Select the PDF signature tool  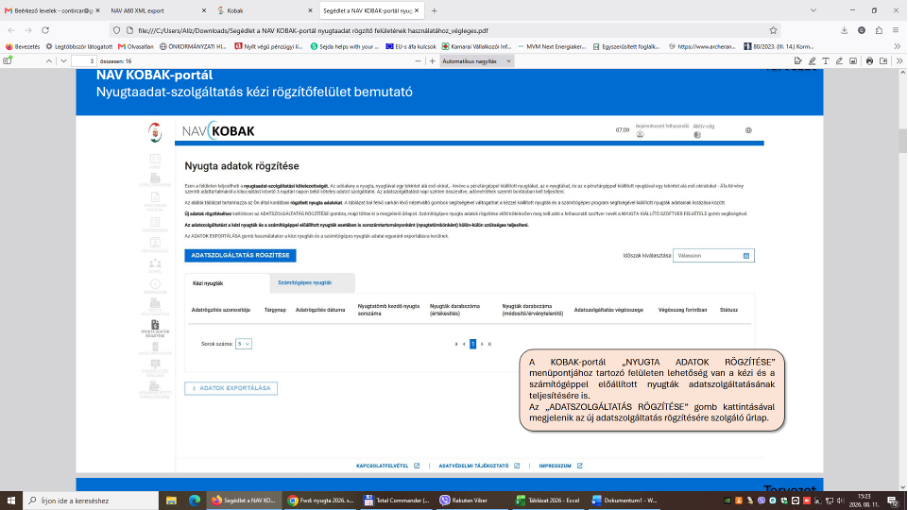[x=798, y=61]
